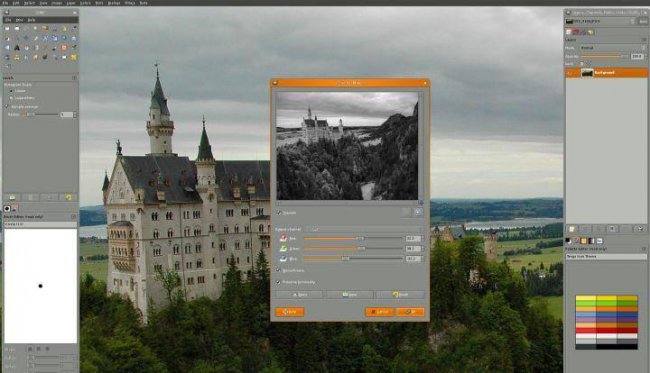This screenshot has width=650, height=373.
Task: Select the Paintbrush tool in toolbox
Action: click(x=54, y=48)
